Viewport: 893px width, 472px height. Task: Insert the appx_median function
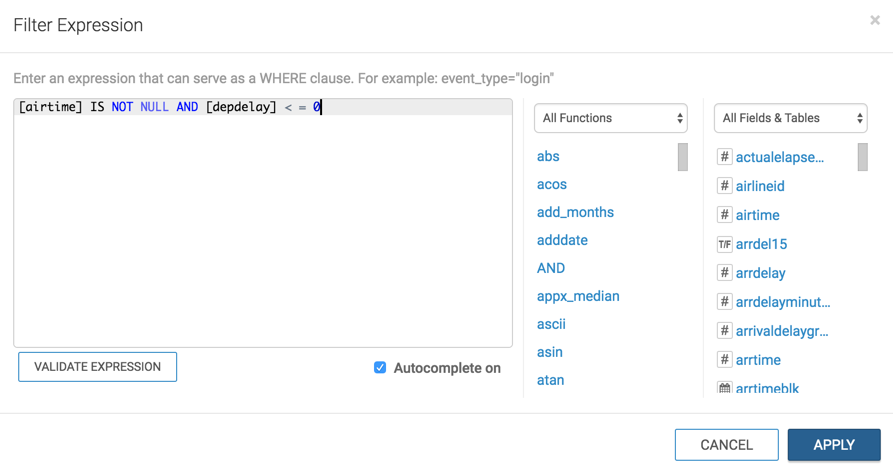point(578,296)
